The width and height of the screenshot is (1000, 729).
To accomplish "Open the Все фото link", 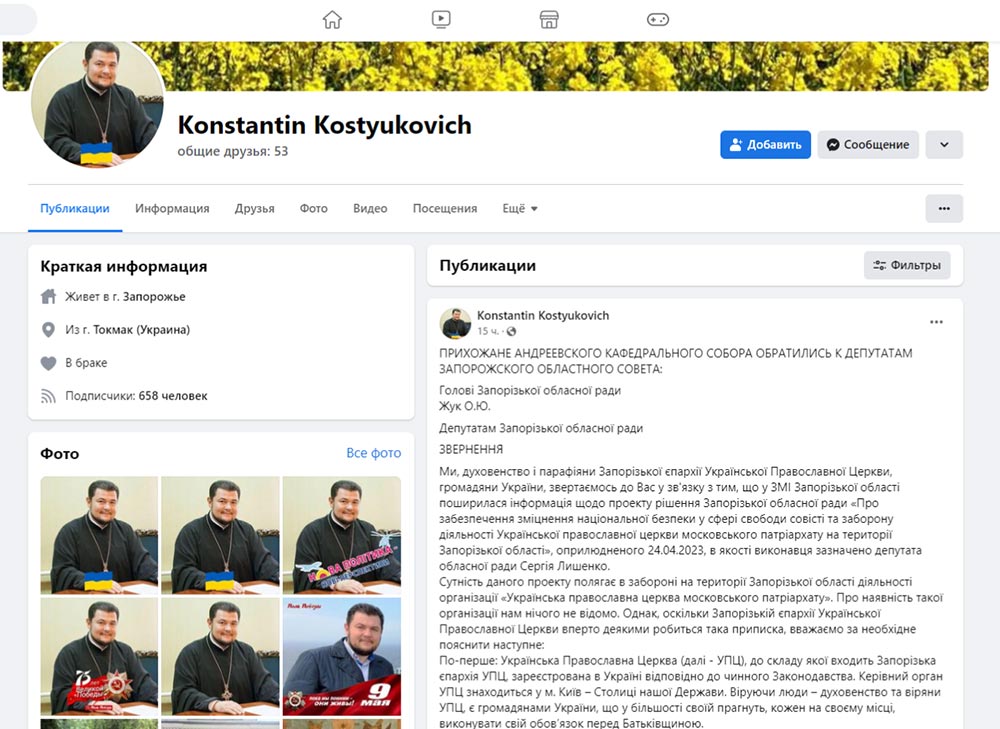I will pyautogui.click(x=374, y=453).
